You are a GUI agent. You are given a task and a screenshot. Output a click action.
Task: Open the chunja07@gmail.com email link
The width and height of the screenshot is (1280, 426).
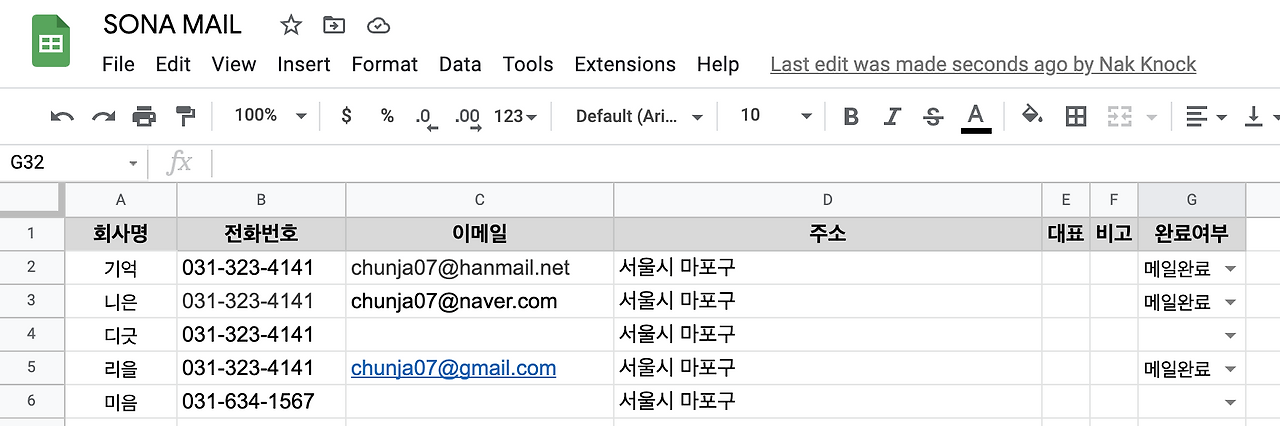pos(453,368)
